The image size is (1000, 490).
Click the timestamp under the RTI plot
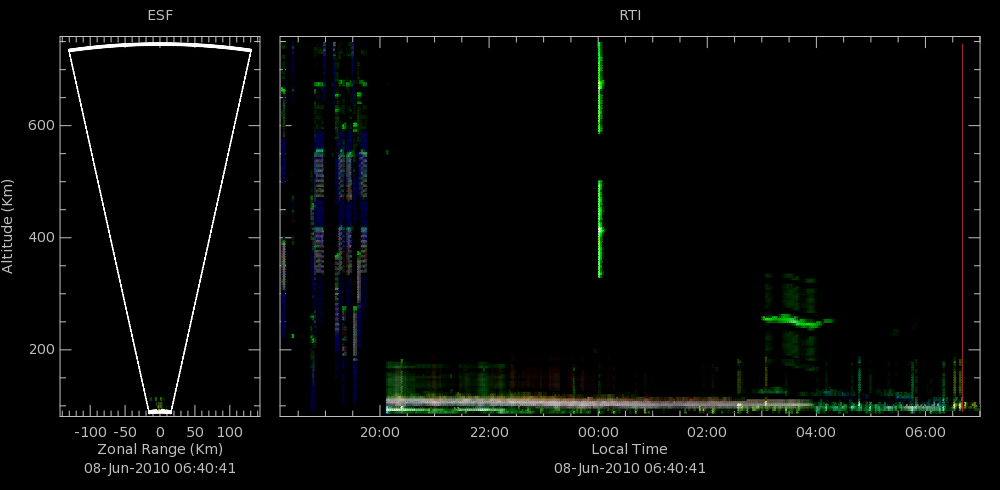pyautogui.click(x=630, y=468)
